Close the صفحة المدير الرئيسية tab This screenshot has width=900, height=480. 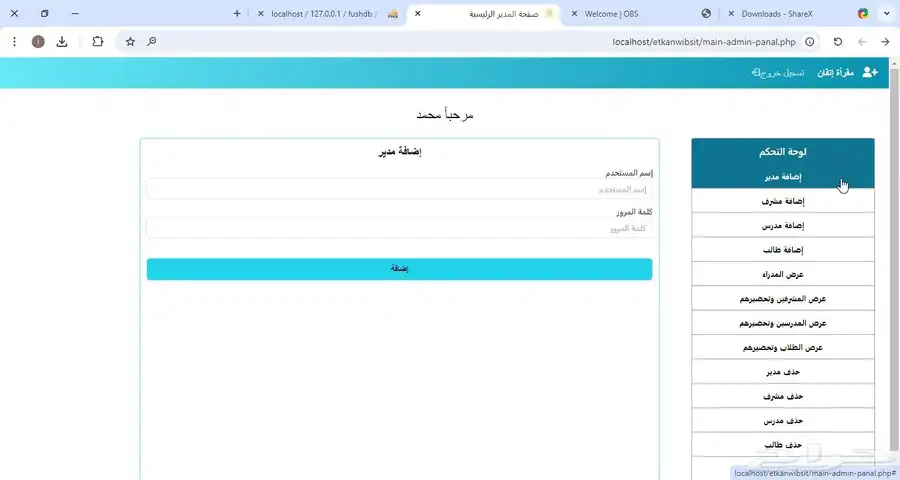point(418,14)
